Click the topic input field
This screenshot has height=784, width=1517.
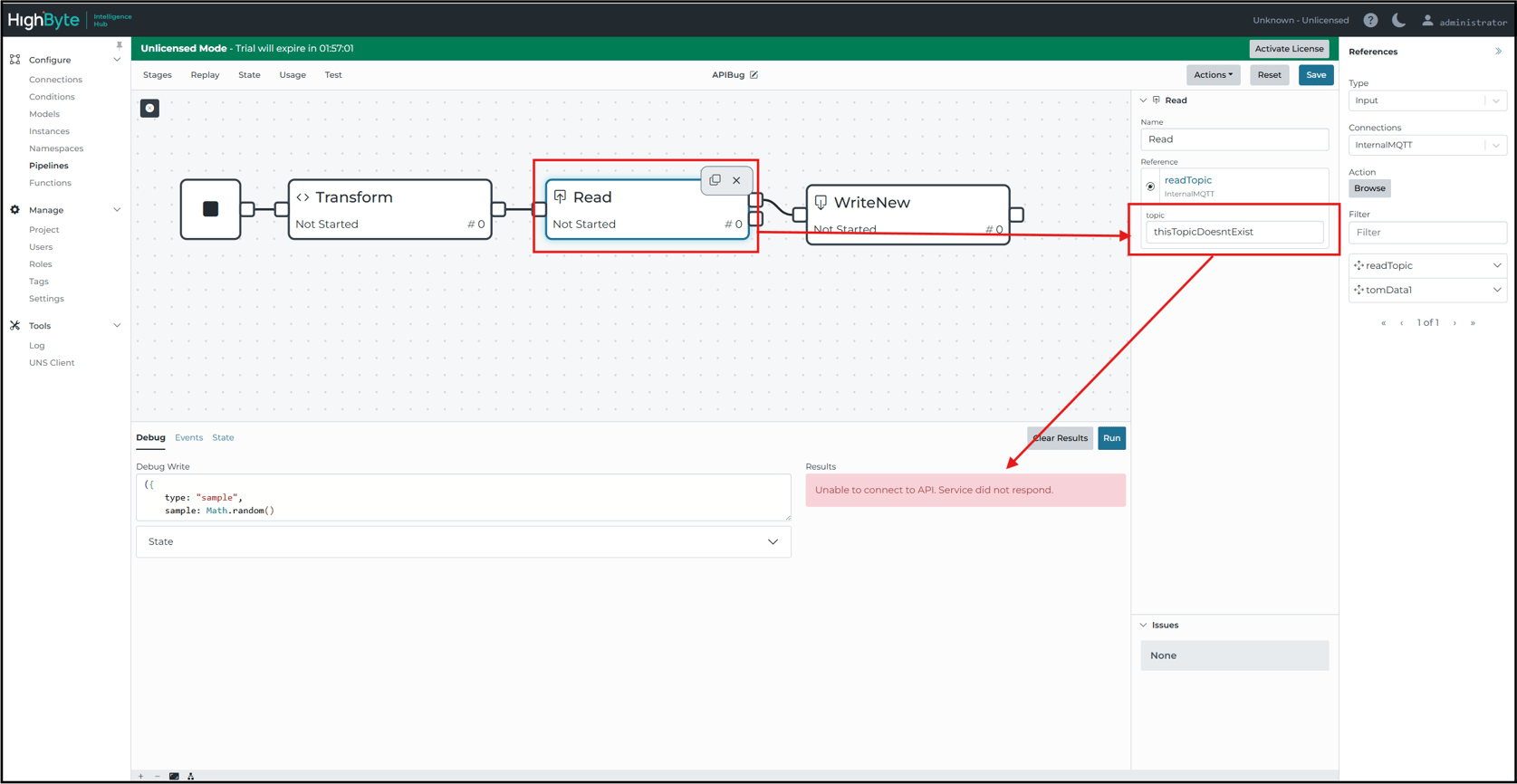click(x=1234, y=232)
